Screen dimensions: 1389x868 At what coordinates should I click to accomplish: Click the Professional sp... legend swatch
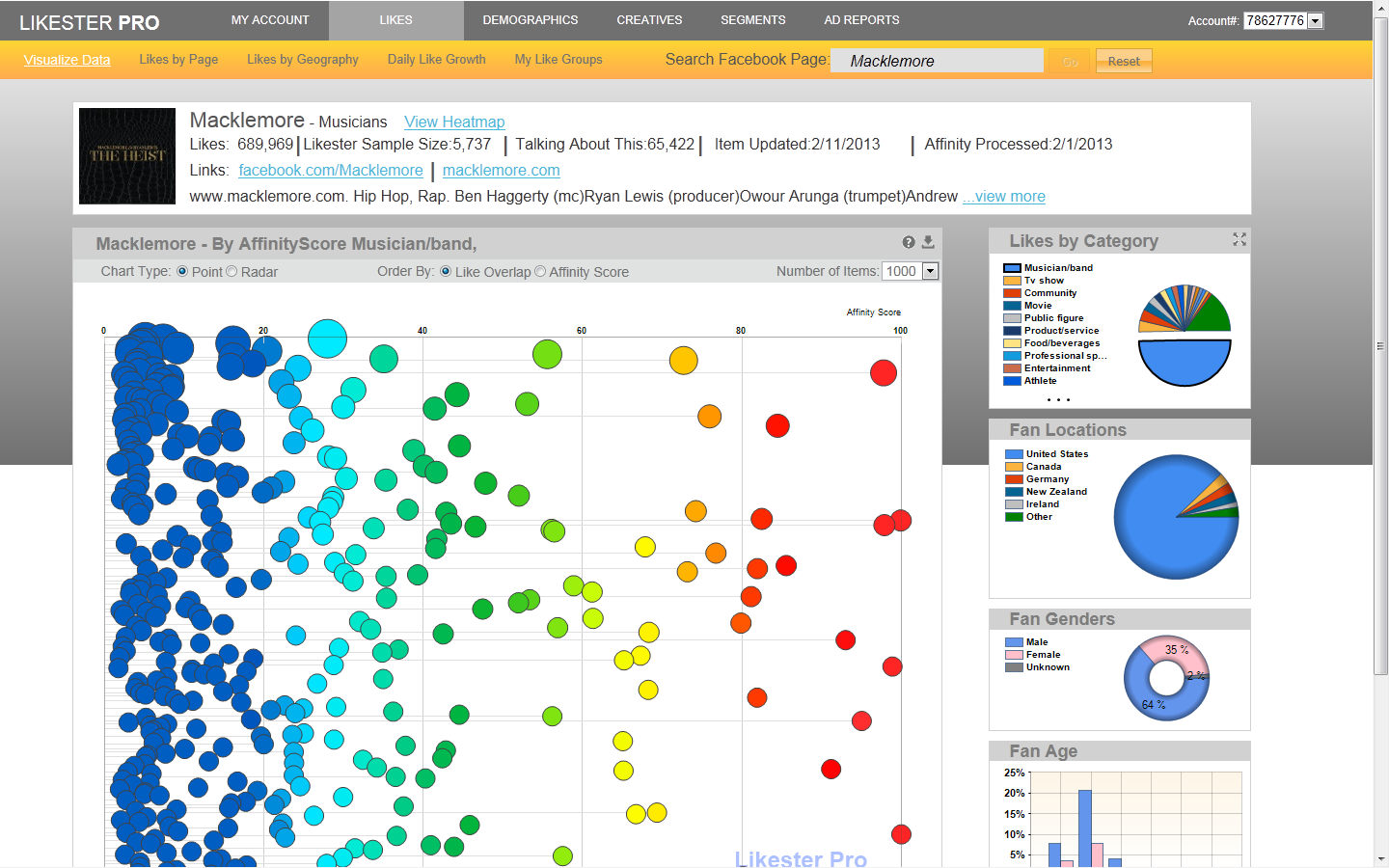(1012, 356)
